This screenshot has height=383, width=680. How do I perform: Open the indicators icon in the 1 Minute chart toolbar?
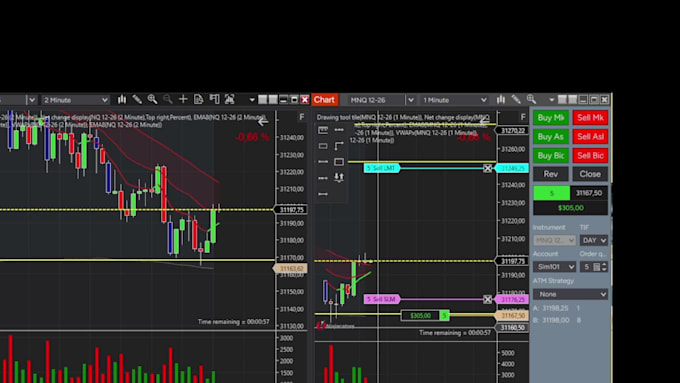501,100
